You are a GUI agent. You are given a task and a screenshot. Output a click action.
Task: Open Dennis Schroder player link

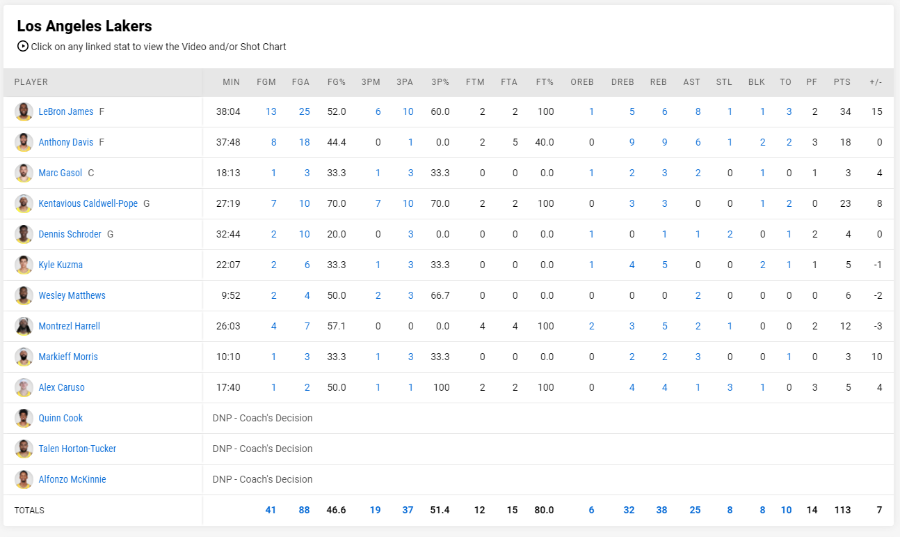click(x=69, y=234)
